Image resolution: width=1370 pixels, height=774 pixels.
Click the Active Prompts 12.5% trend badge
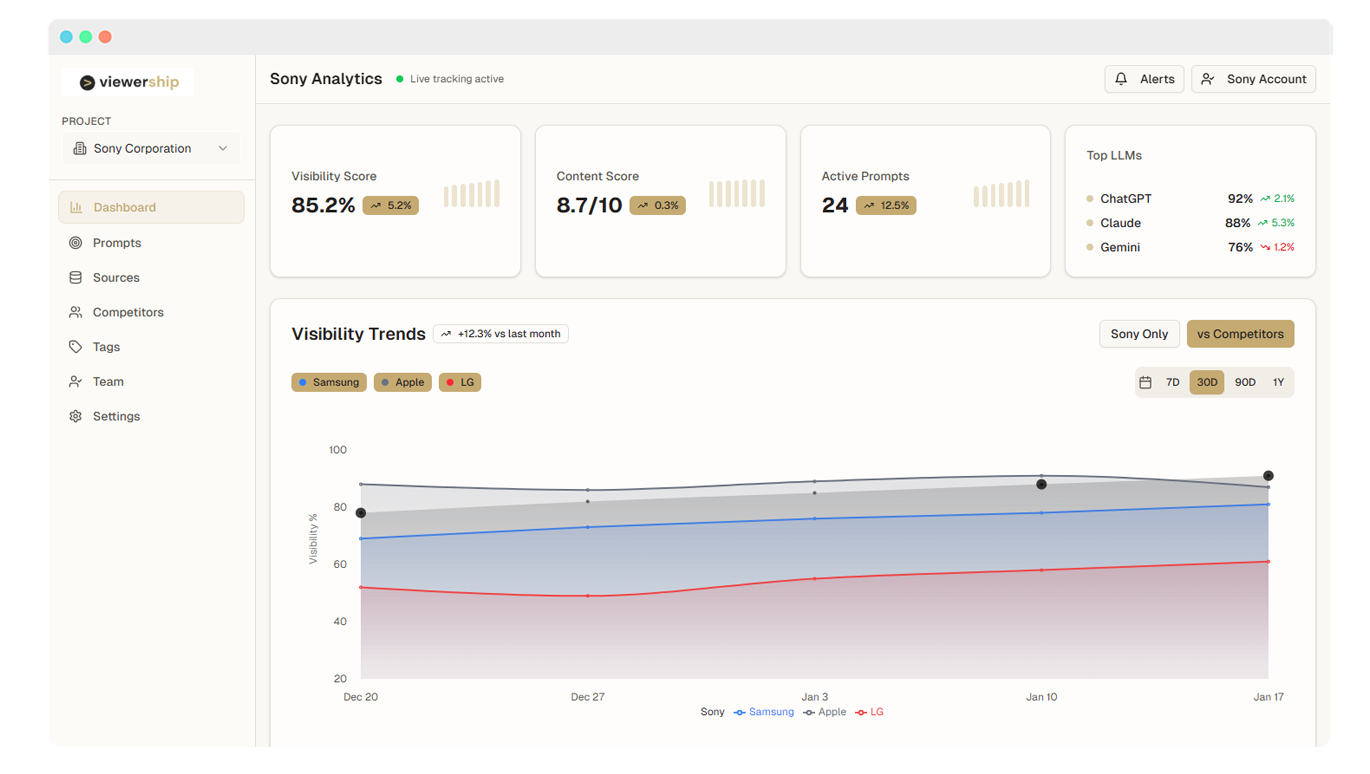pyautogui.click(x=886, y=205)
